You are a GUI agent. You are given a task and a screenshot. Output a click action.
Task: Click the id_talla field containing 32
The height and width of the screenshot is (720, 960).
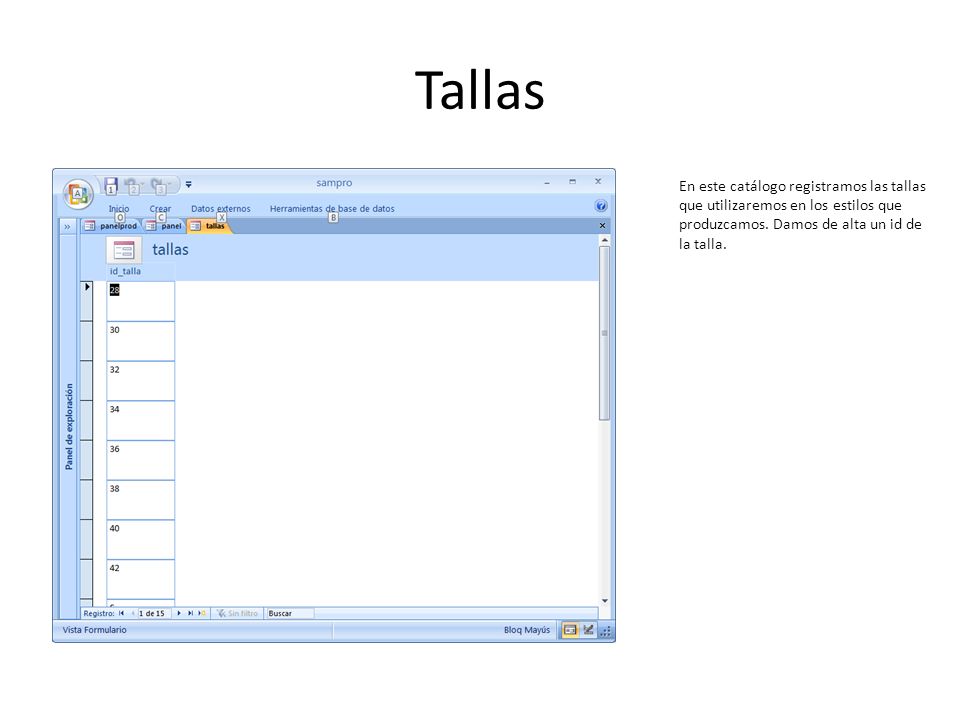click(x=141, y=381)
